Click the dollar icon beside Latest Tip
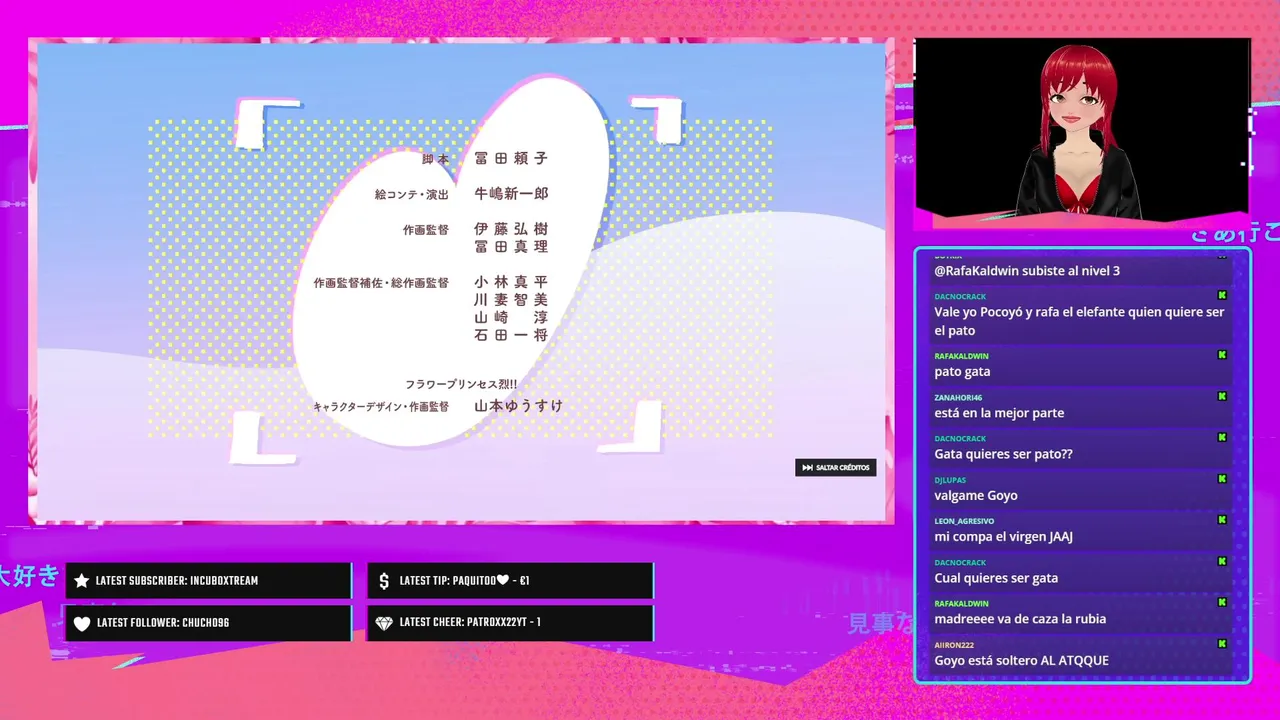 385,581
